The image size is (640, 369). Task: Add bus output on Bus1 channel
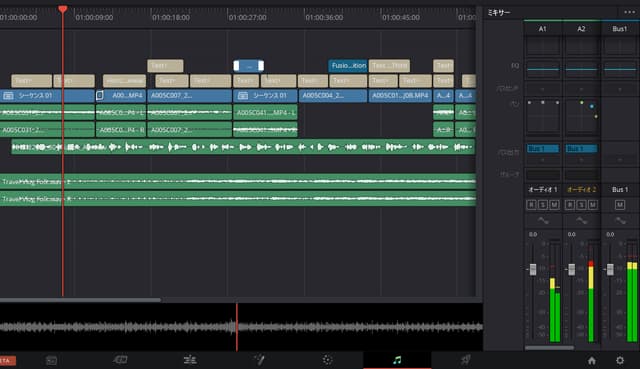pyautogui.click(x=620, y=160)
